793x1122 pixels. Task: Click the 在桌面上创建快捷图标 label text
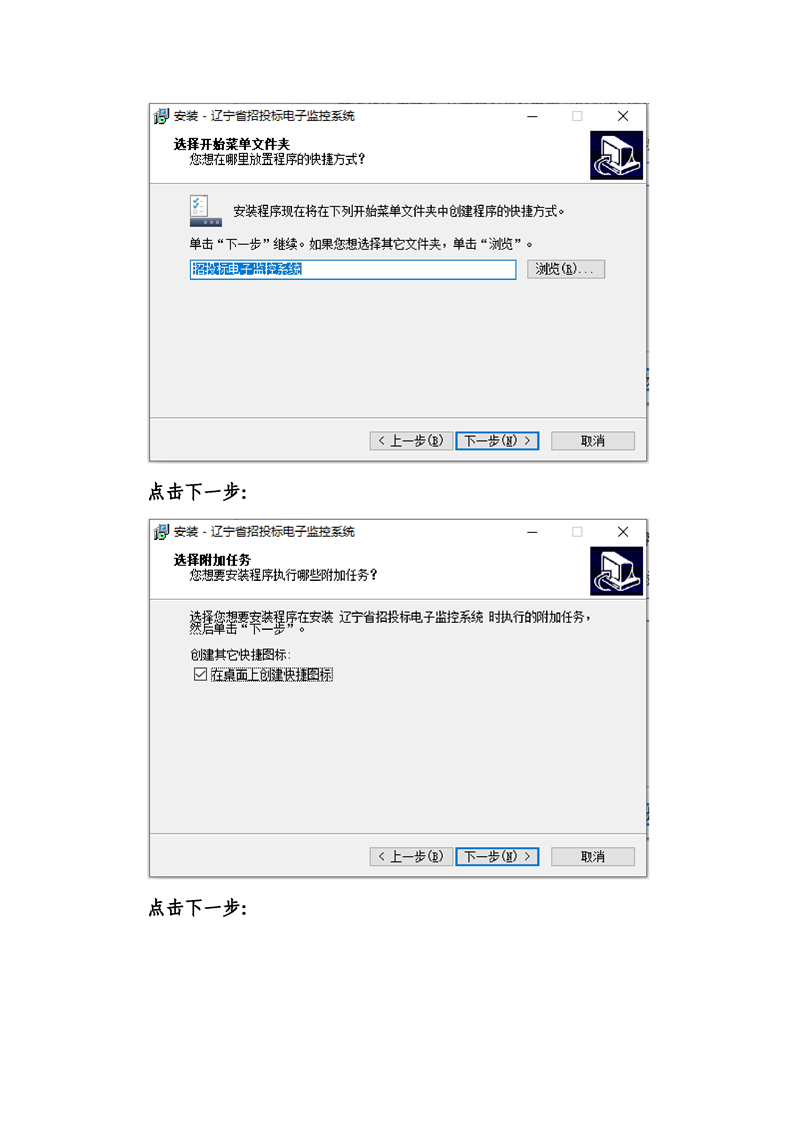pyautogui.click(x=271, y=674)
